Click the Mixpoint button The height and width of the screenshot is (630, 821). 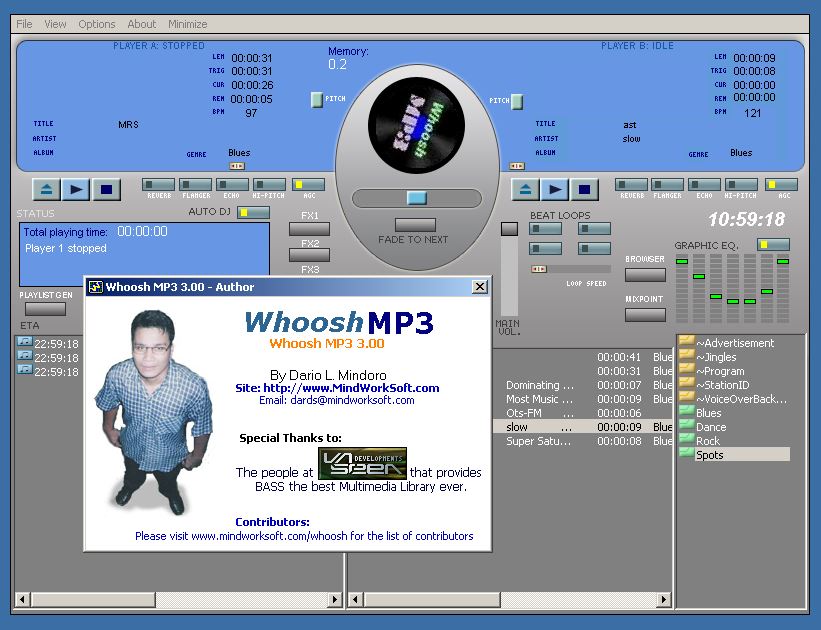(645, 315)
